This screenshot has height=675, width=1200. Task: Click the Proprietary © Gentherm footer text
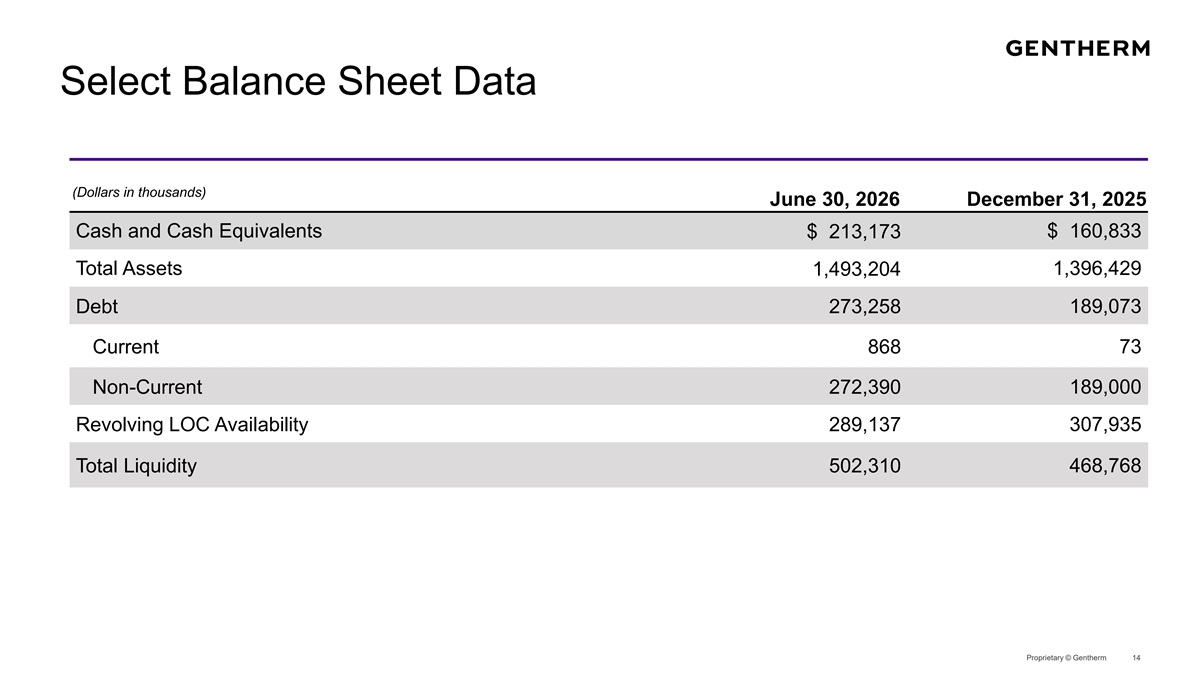pos(1066,657)
